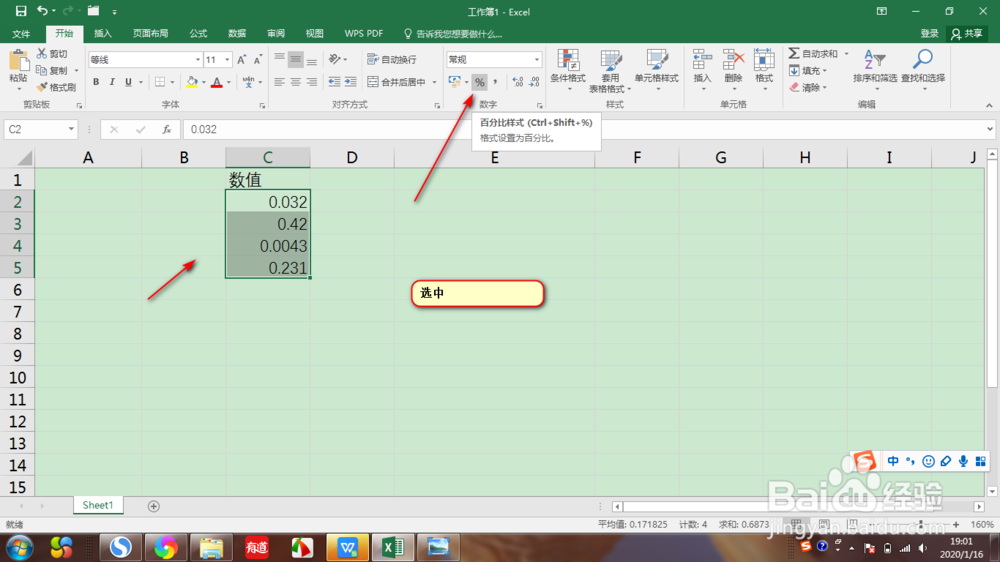Click the formula bar showing 0.032
The width and height of the screenshot is (1000, 562).
pyautogui.click(x=584, y=129)
